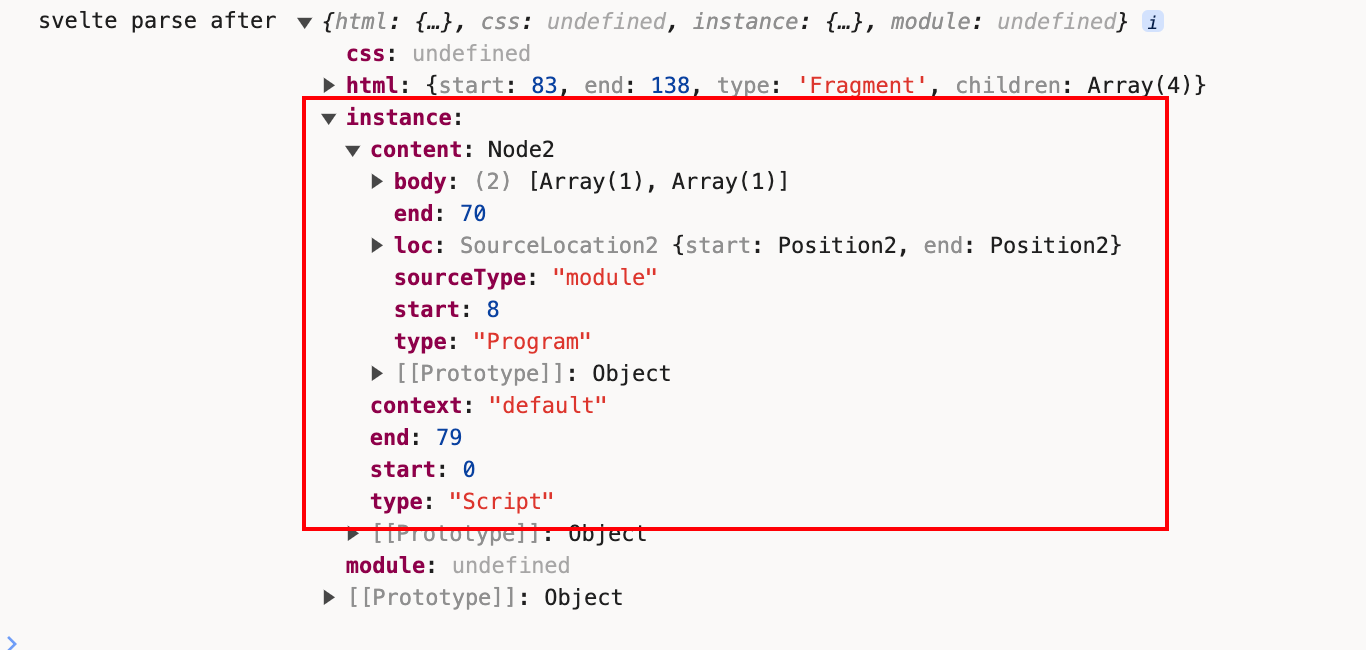The image size is (1366, 650).
Task: Collapse the content Node2 arrow
Action: point(352,150)
